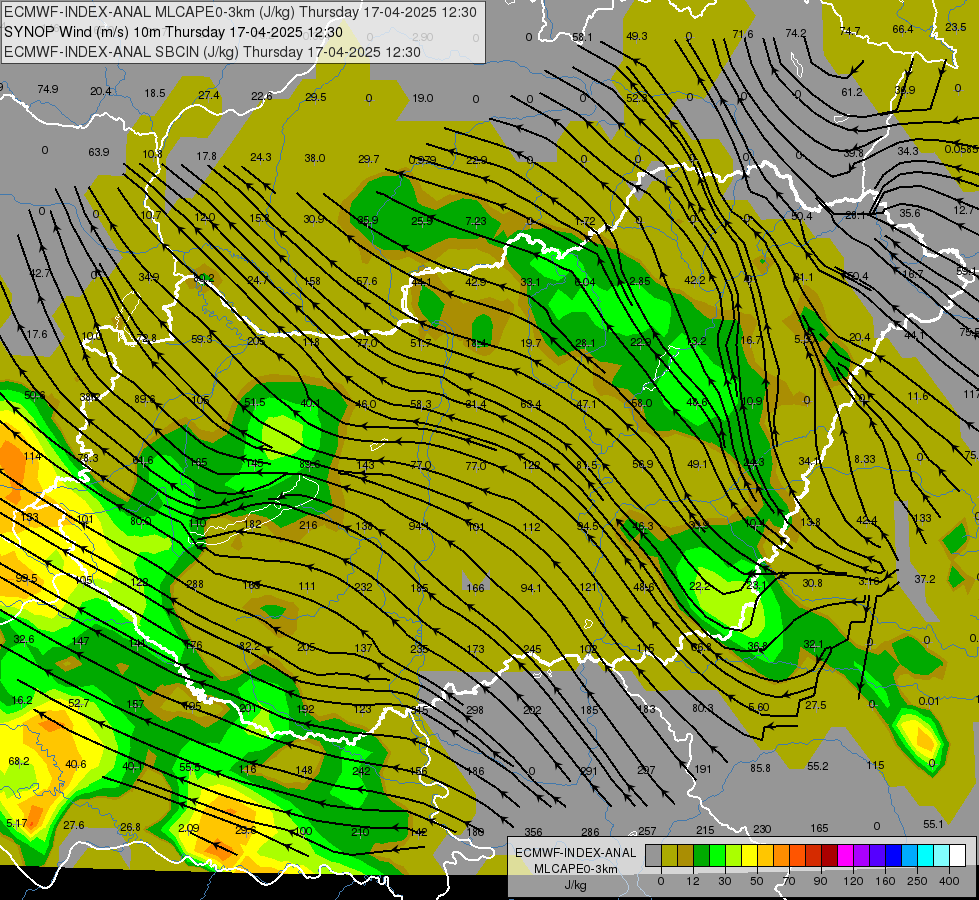979x900 pixels.
Task: Click the map value 242
Action: 361,771
